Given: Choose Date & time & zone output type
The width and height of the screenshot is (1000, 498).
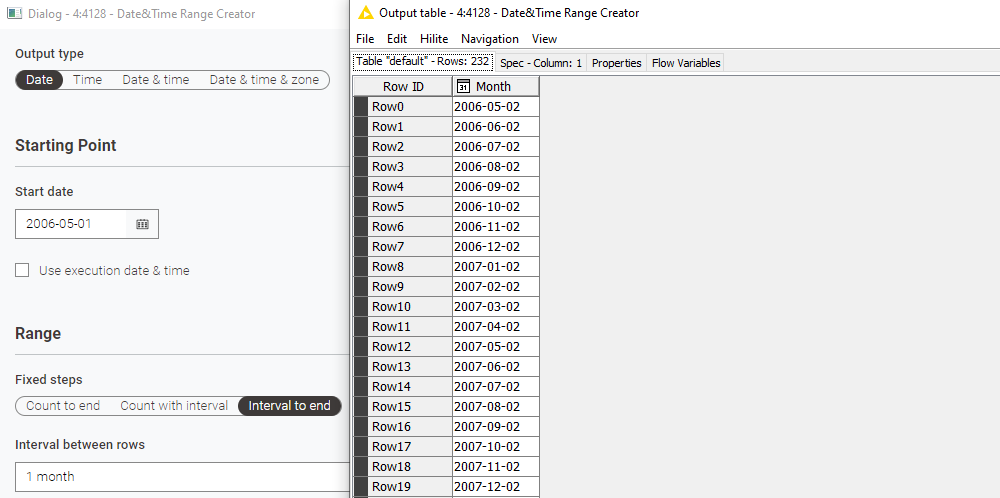Looking at the screenshot, I should pyautogui.click(x=264, y=80).
